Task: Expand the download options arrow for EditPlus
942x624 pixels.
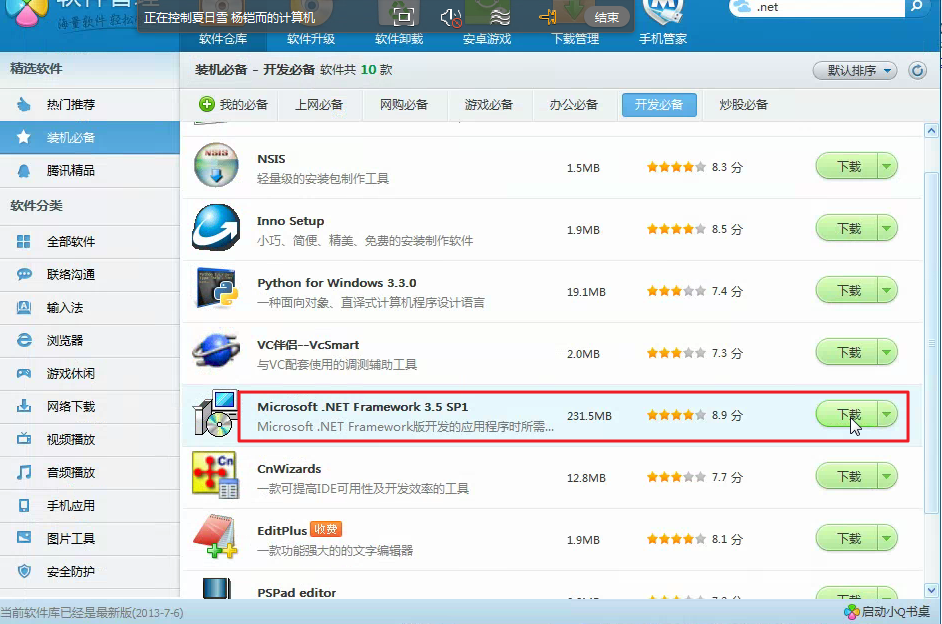Action: (887, 538)
